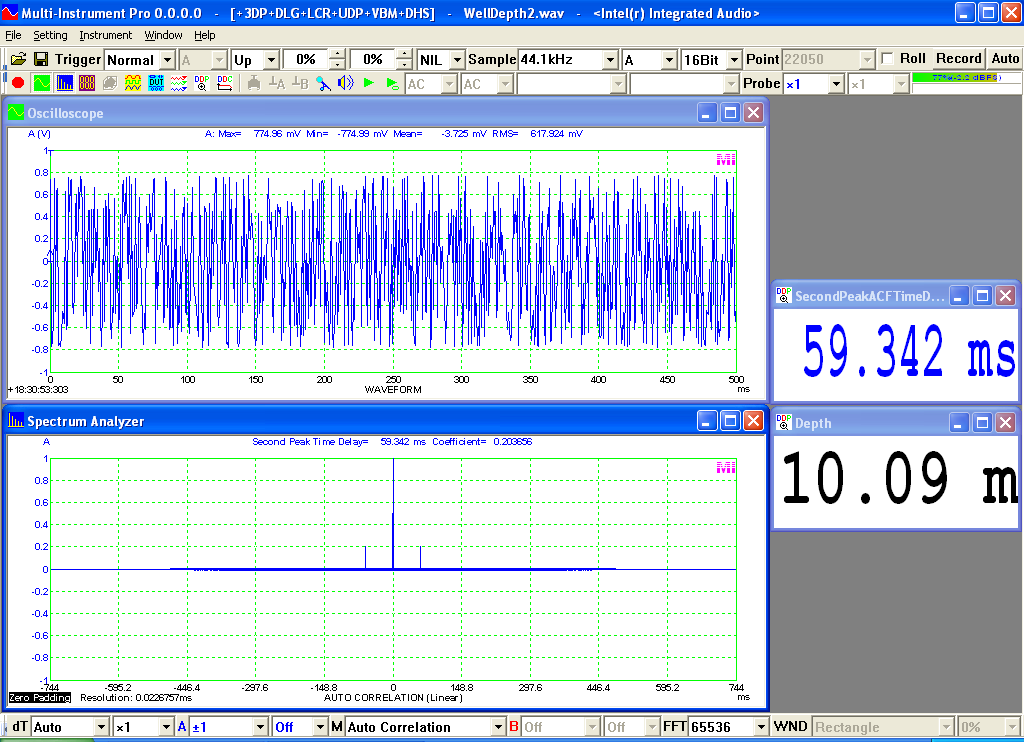This screenshot has height=742, width=1024.
Task: Open the Data Logger multi-wave icon
Action: pos(178,83)
